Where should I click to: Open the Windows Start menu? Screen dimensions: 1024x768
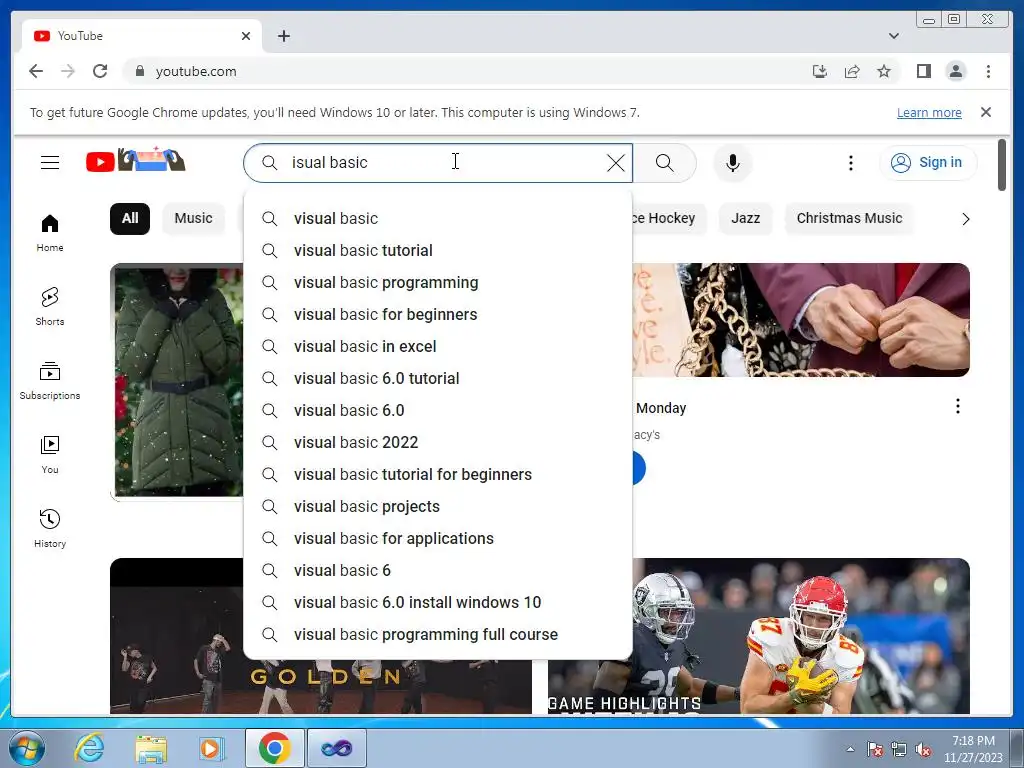(x=27, y=748)
